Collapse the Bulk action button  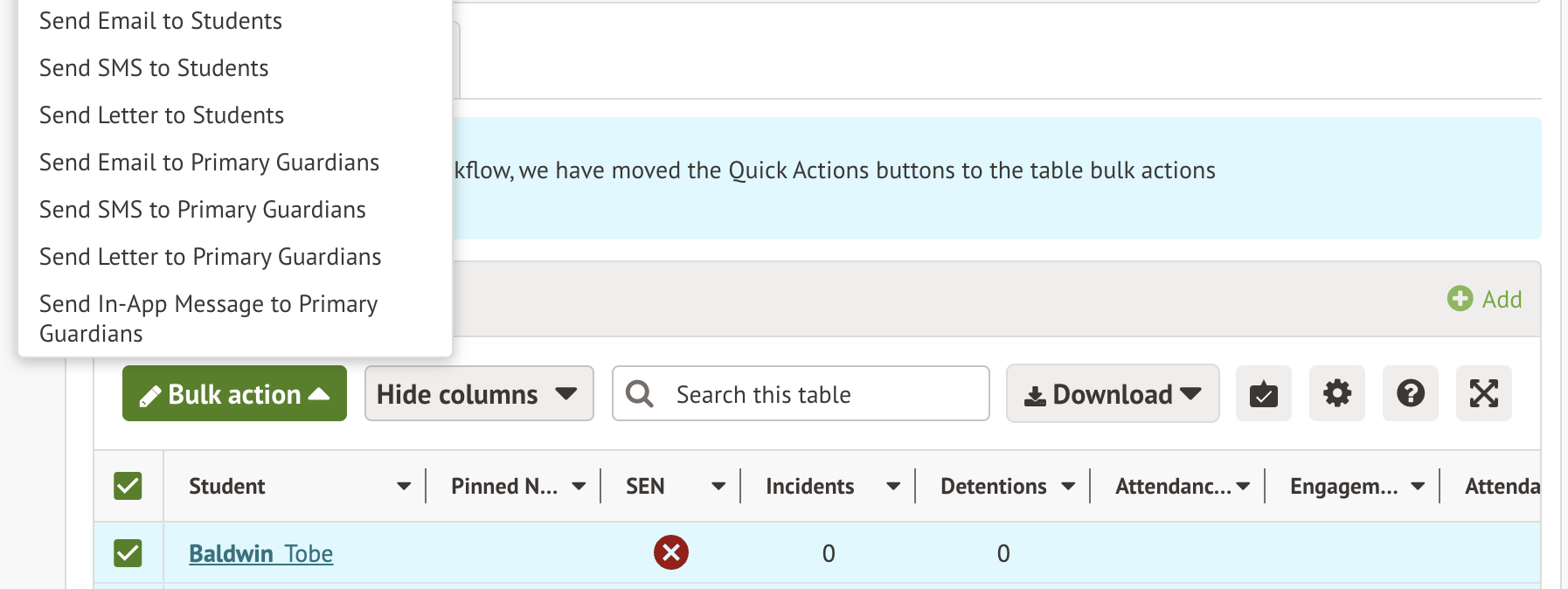tap(234, 394)
